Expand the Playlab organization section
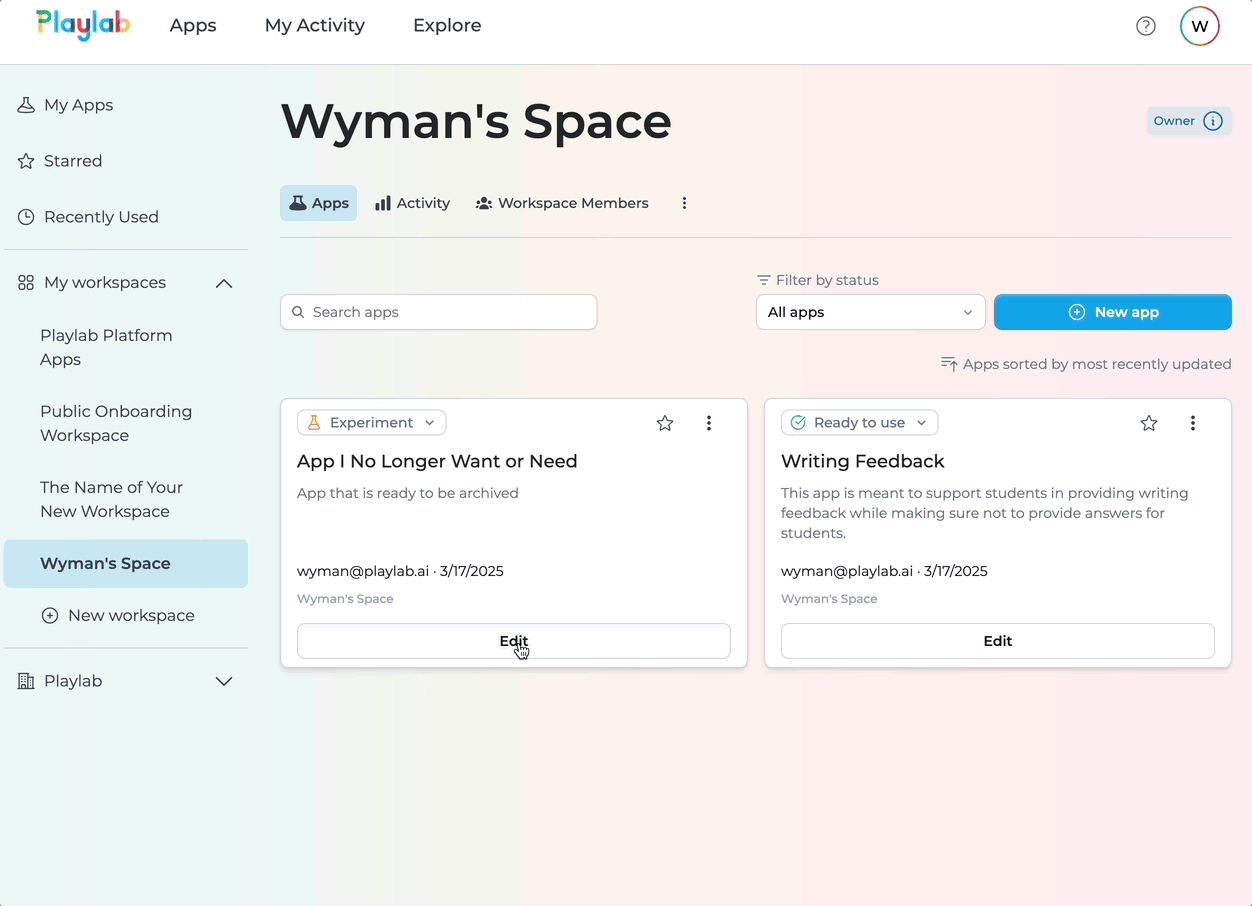The image size is (1252, 906). click(x=224, y=681)
